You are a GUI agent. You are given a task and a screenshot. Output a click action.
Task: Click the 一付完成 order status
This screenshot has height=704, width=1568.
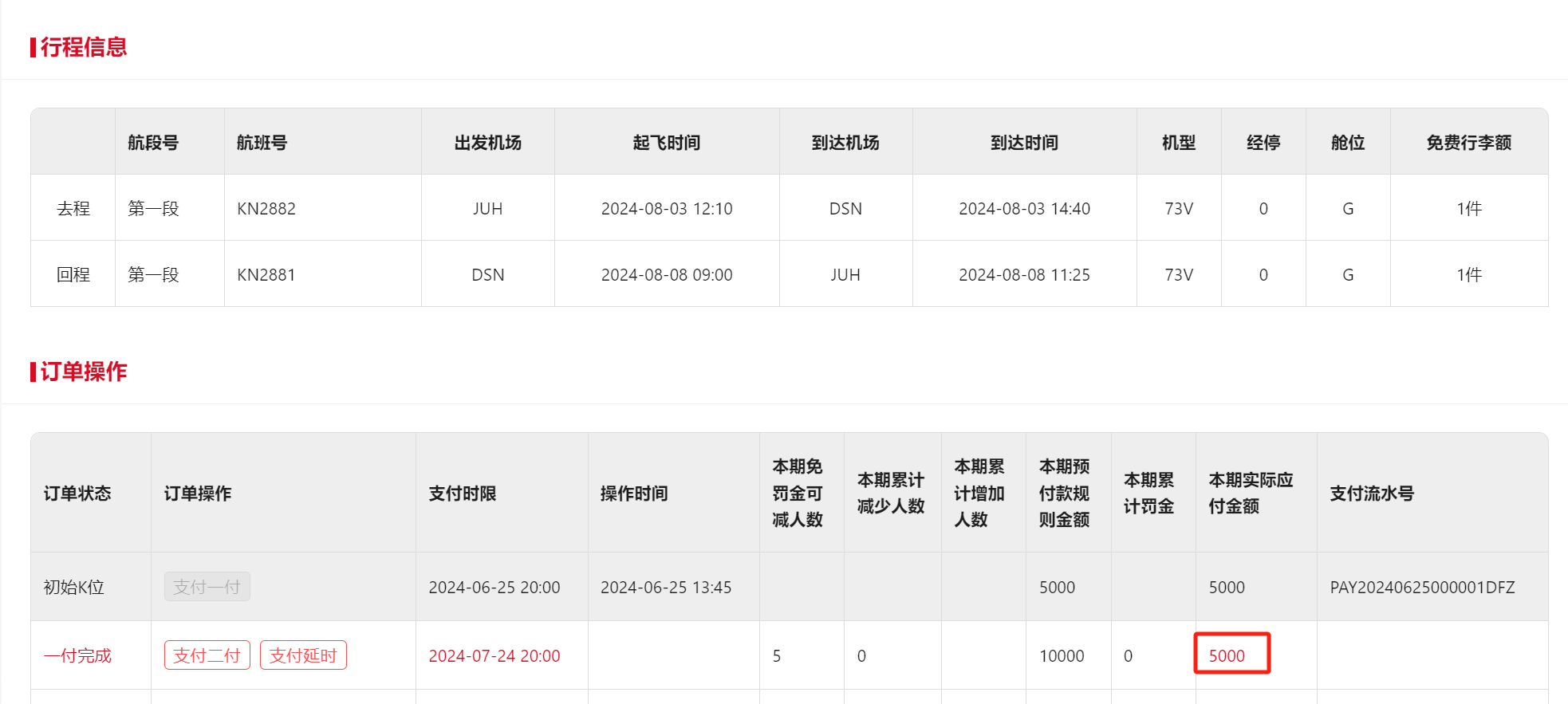(77, 656)
